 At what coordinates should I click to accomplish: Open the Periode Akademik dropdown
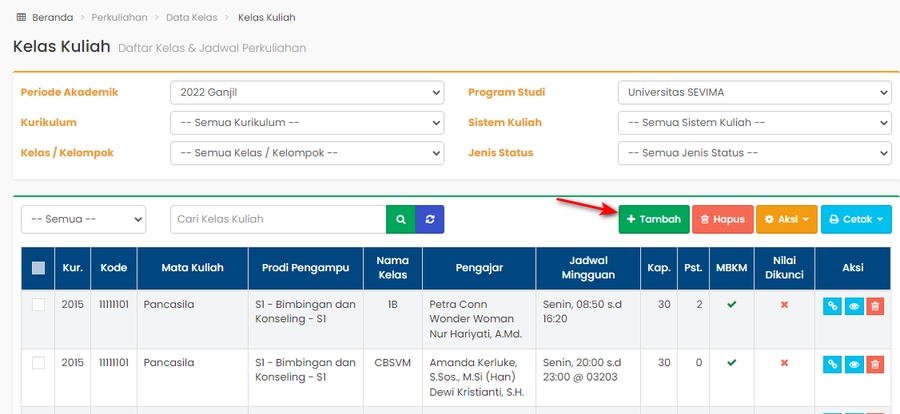[307, 93]
